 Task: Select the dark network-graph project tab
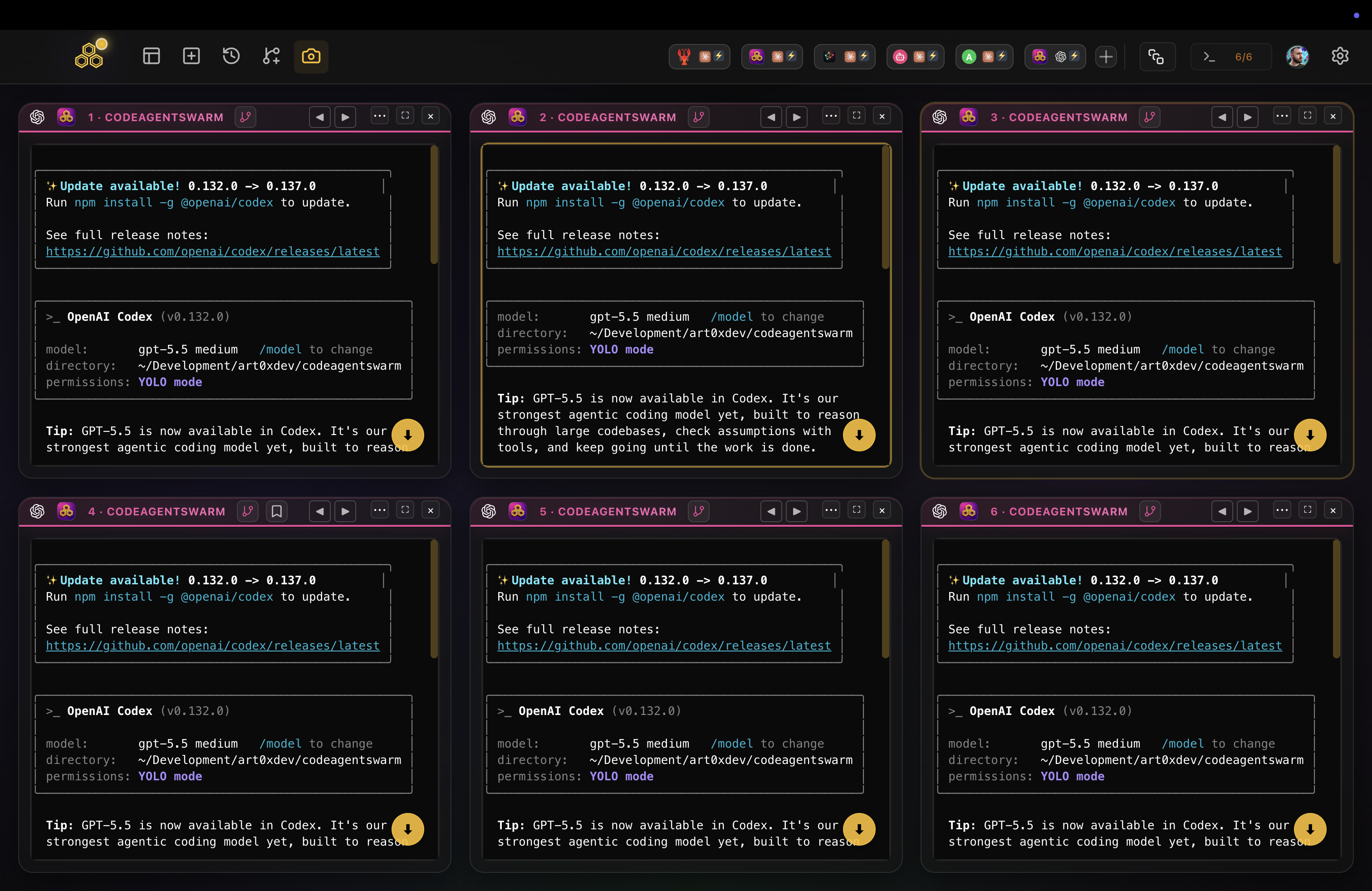844,56
